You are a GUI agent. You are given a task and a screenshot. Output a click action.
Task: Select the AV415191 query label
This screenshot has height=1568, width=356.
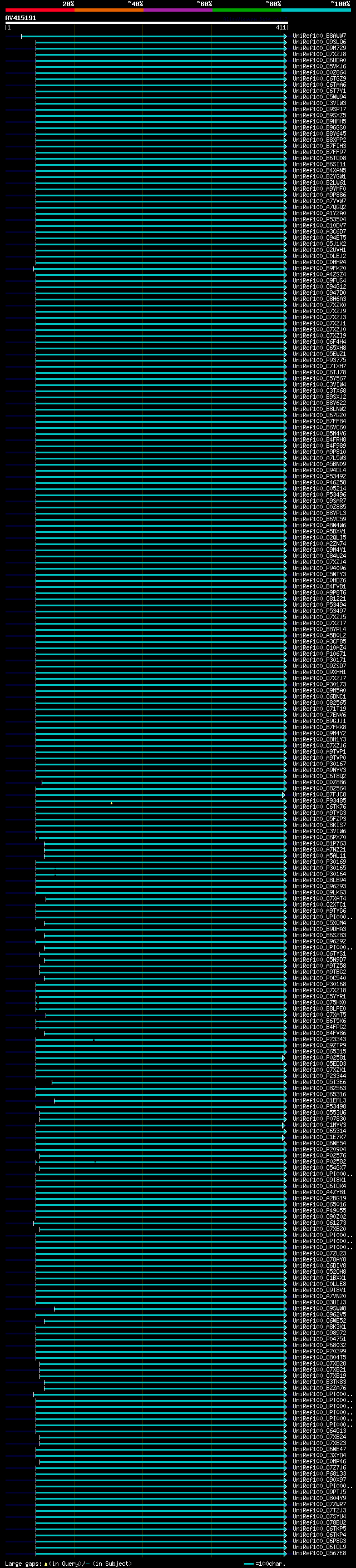21,18
